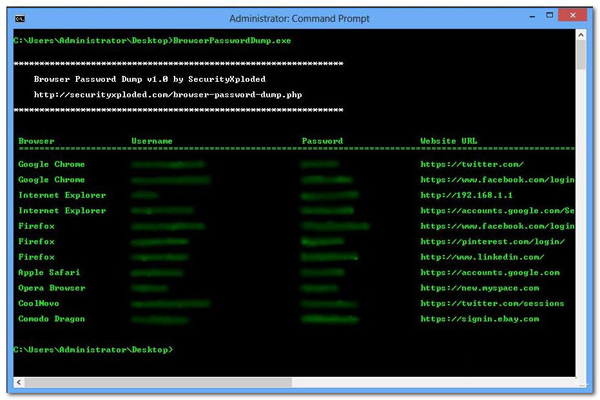This screenshot has height=400, width=600.
Task: Click the https://new.myspace.com URL text
Action: coord(479,288)
